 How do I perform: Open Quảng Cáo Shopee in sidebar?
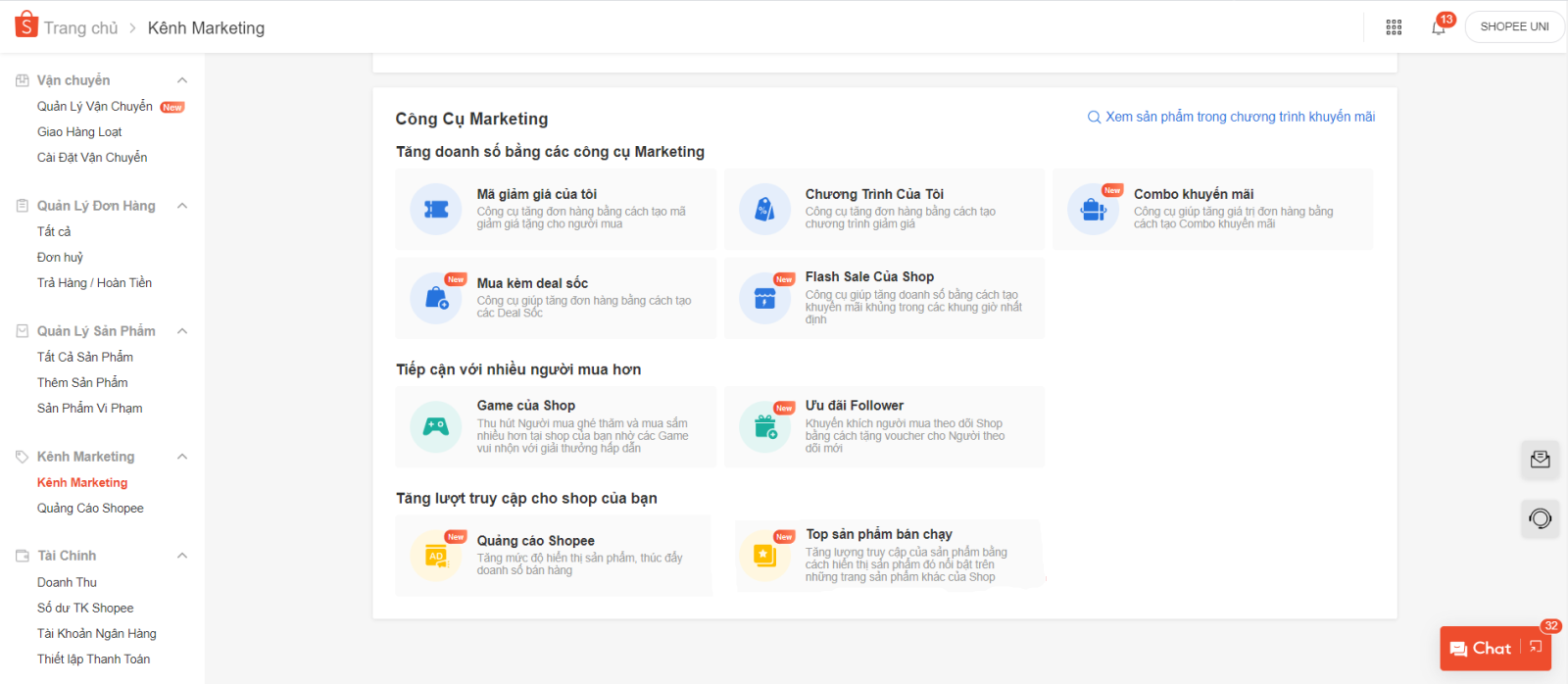coord(90,508)
